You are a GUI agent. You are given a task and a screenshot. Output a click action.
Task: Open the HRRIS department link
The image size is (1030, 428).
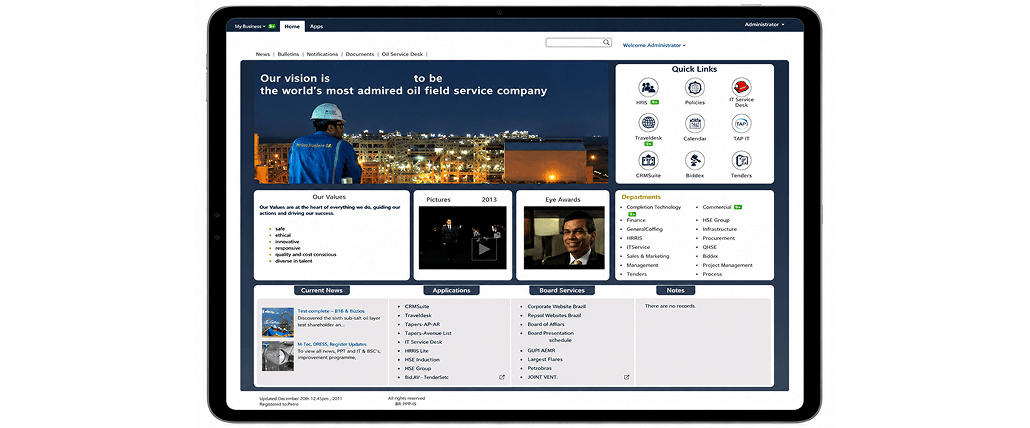tap(635, 238)
